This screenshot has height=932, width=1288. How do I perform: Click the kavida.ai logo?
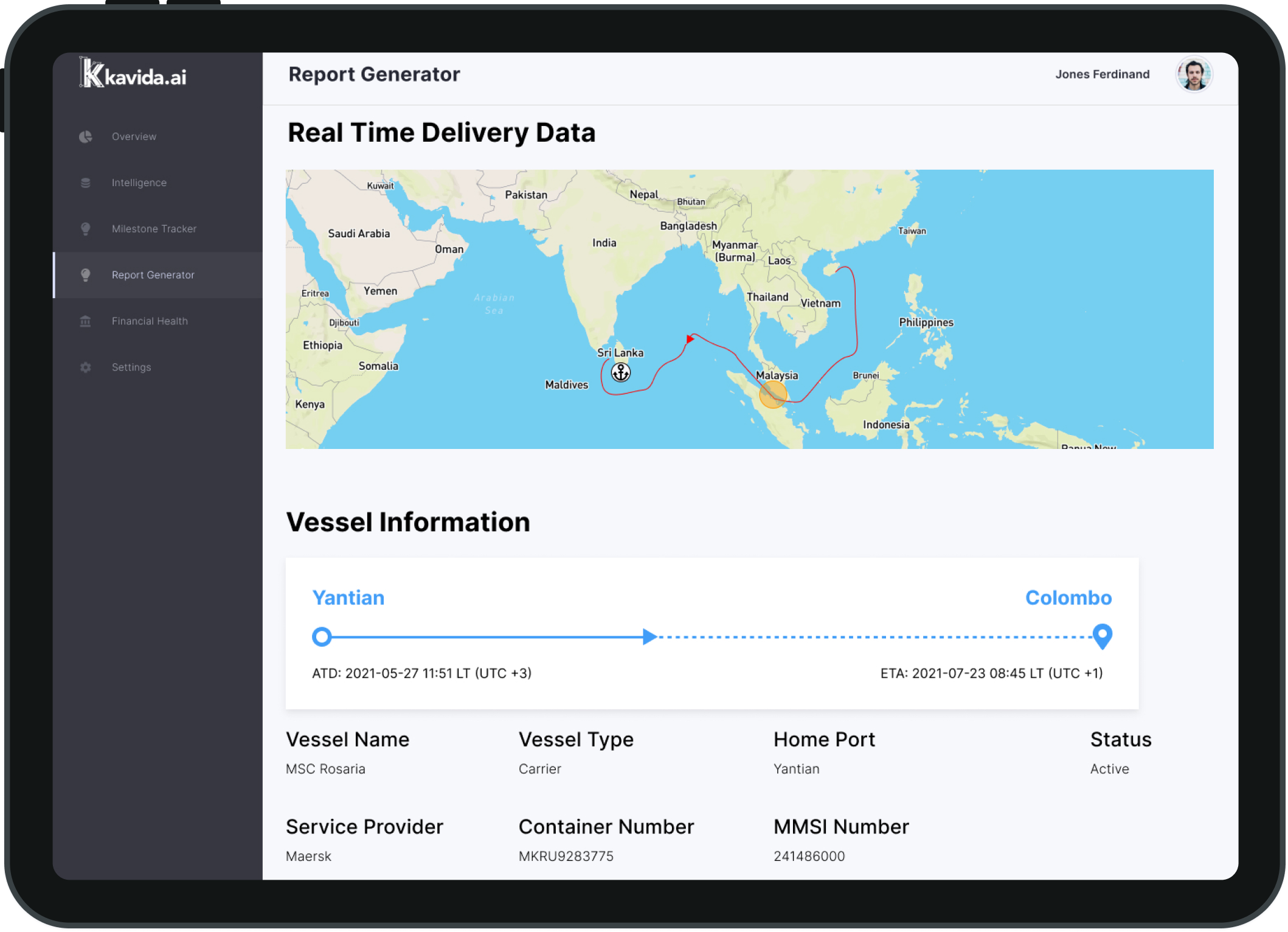(x=133, y=74)
